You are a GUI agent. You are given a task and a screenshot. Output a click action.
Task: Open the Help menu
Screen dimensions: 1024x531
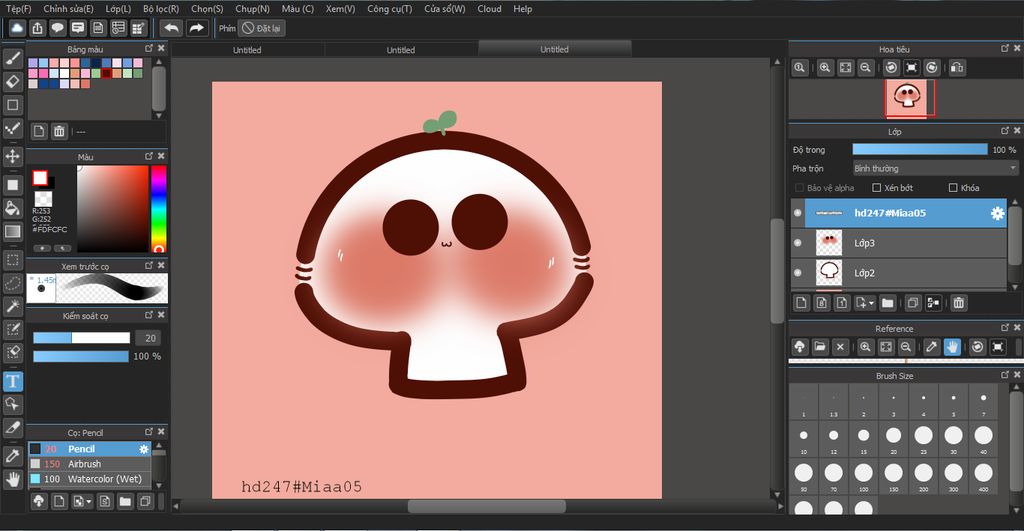(x=522, y=9)
